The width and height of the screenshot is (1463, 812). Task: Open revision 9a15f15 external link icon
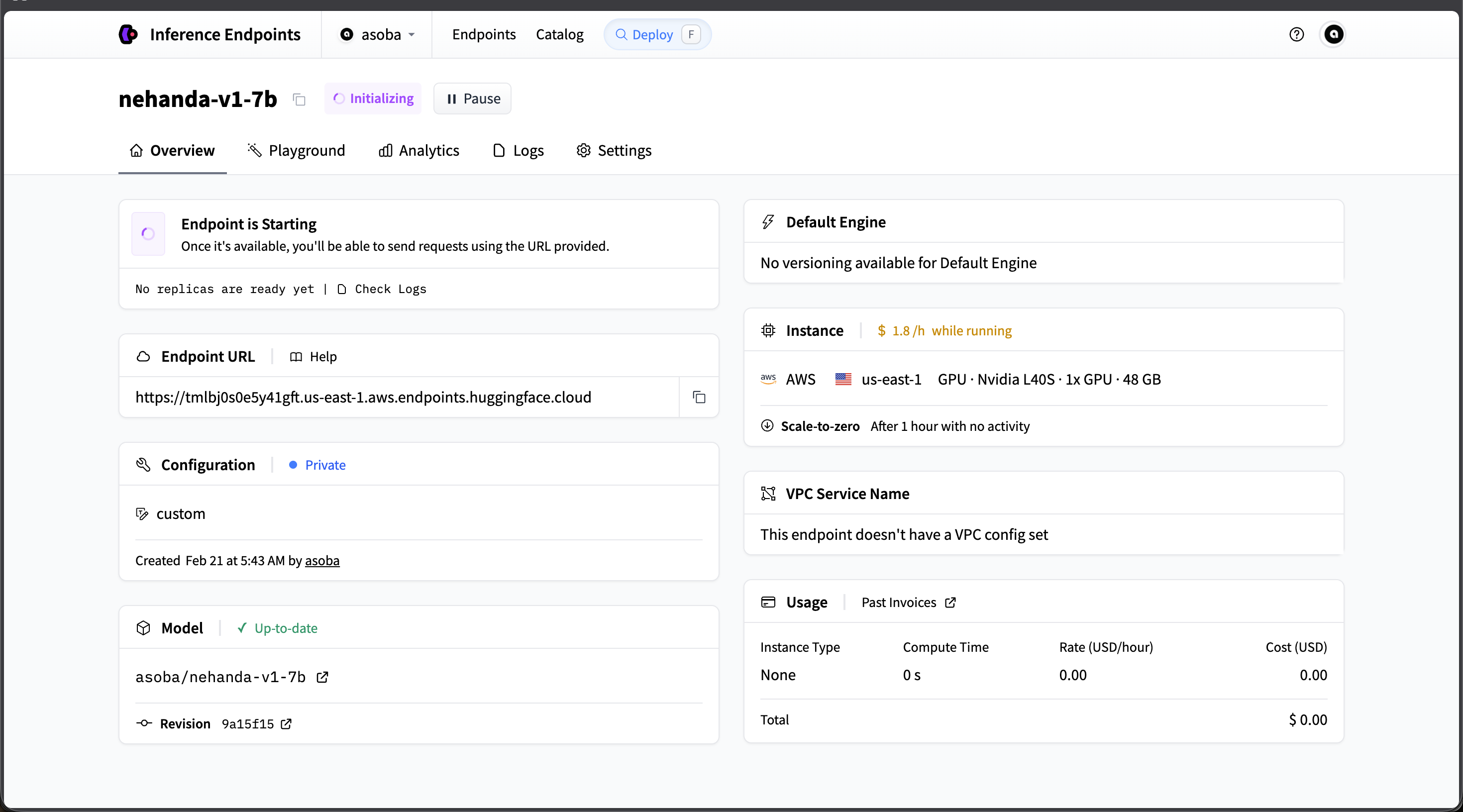click(286, 724)
